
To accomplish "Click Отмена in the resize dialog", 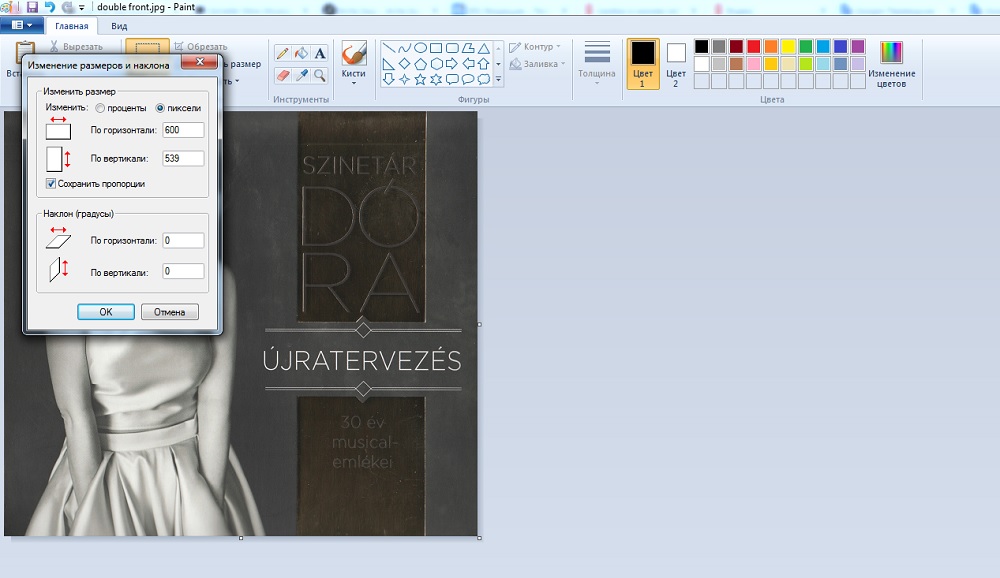I will 170,312.
